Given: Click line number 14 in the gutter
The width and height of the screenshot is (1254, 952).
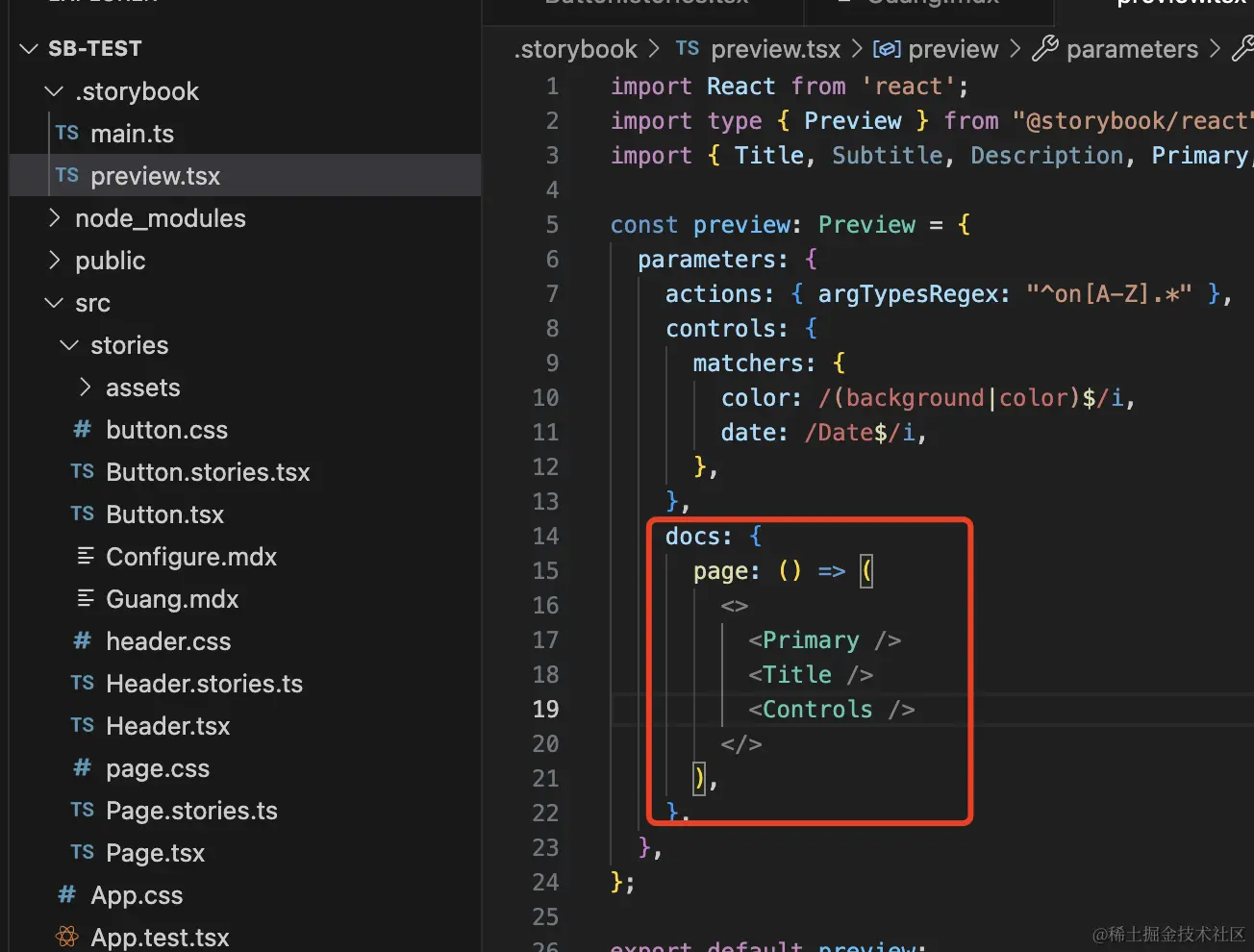Looking at the screenshot, I should (x=545, y=536).
